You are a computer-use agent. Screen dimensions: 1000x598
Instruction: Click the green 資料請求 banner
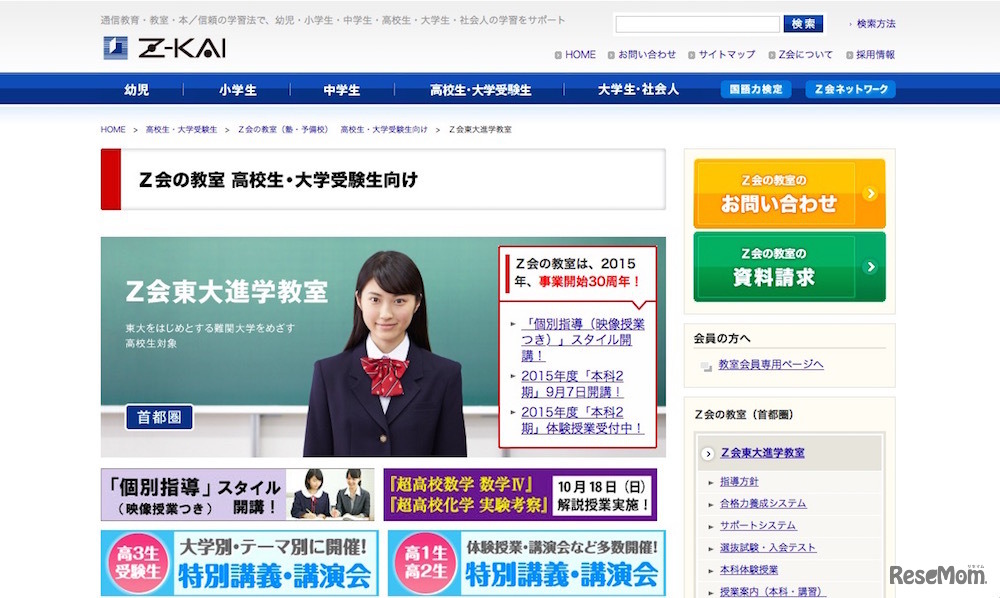pyautogui.click(x=790, y=266)
